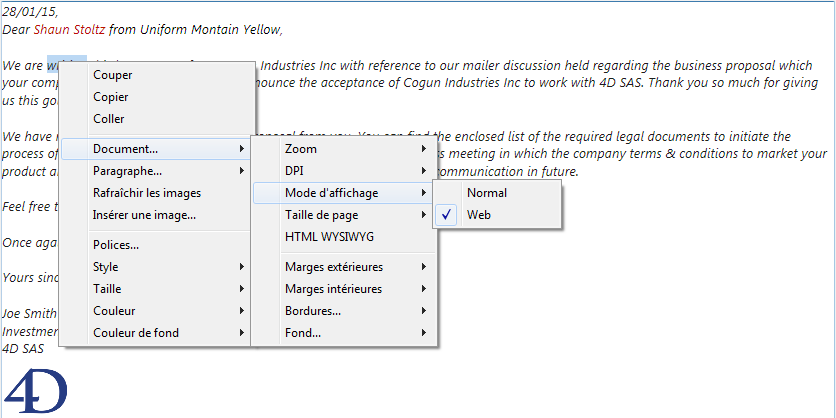Expand the Taille submenu
The width and height of the screenshot is (836, 418).
107,289
